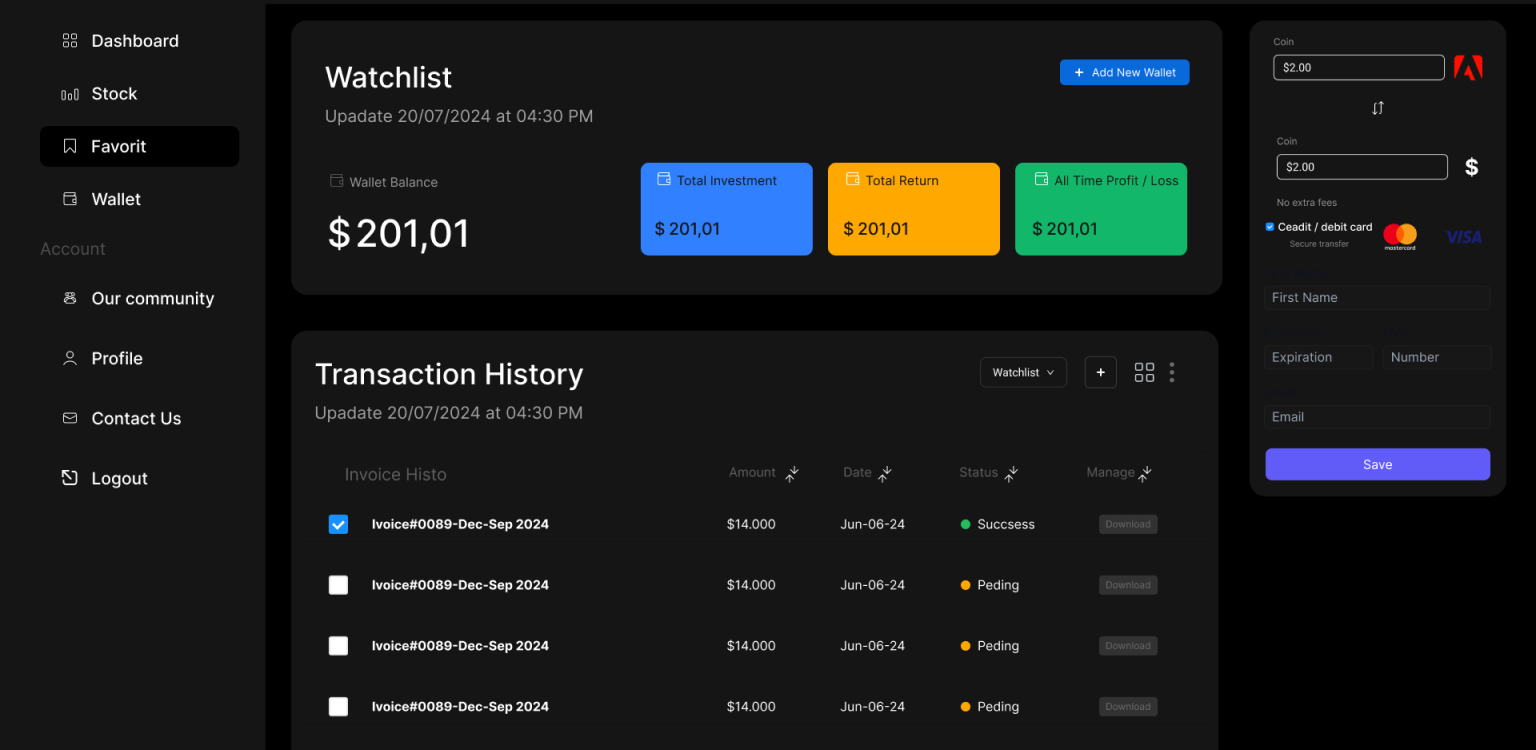Select the Favorit sidebar item
The image size is (1536, 750).
pyautogui.click(x=139, y=146)
